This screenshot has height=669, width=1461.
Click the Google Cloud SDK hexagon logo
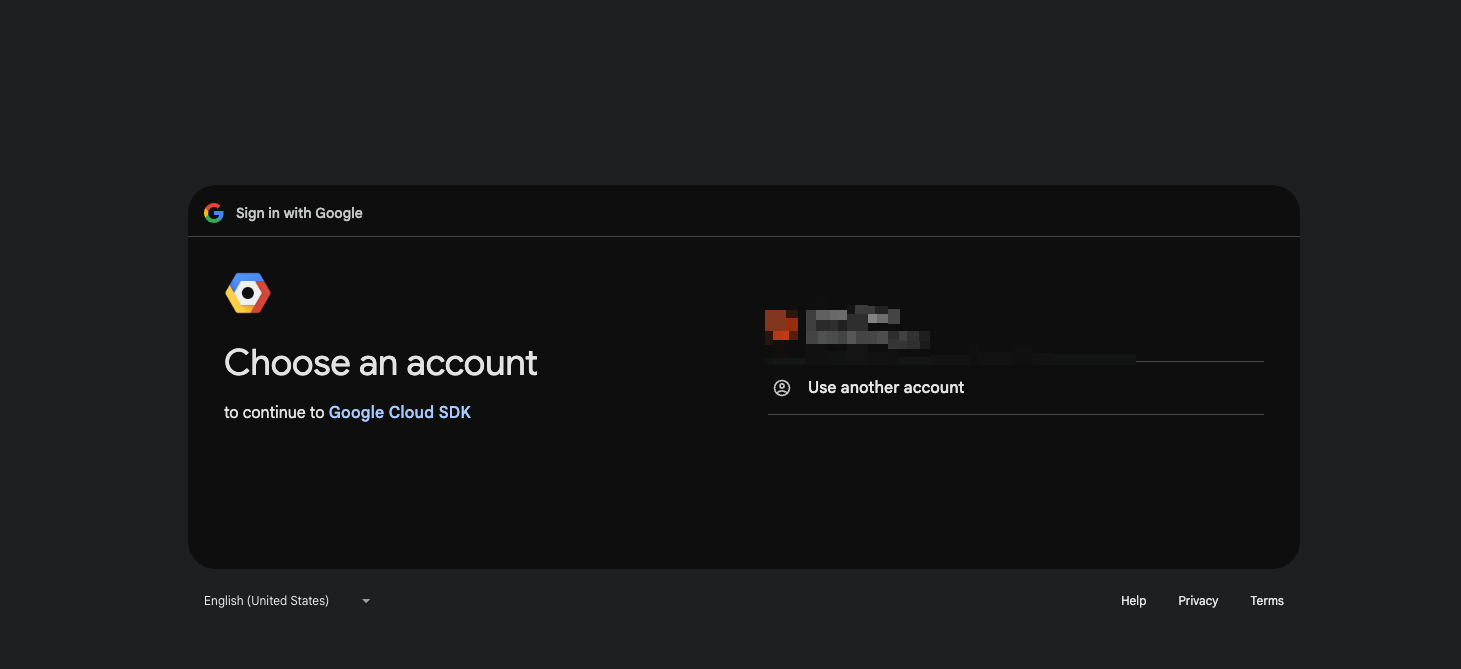248,293
